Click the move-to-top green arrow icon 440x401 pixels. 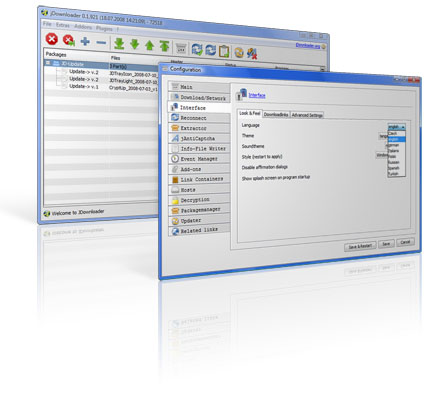tap(164, 46)
